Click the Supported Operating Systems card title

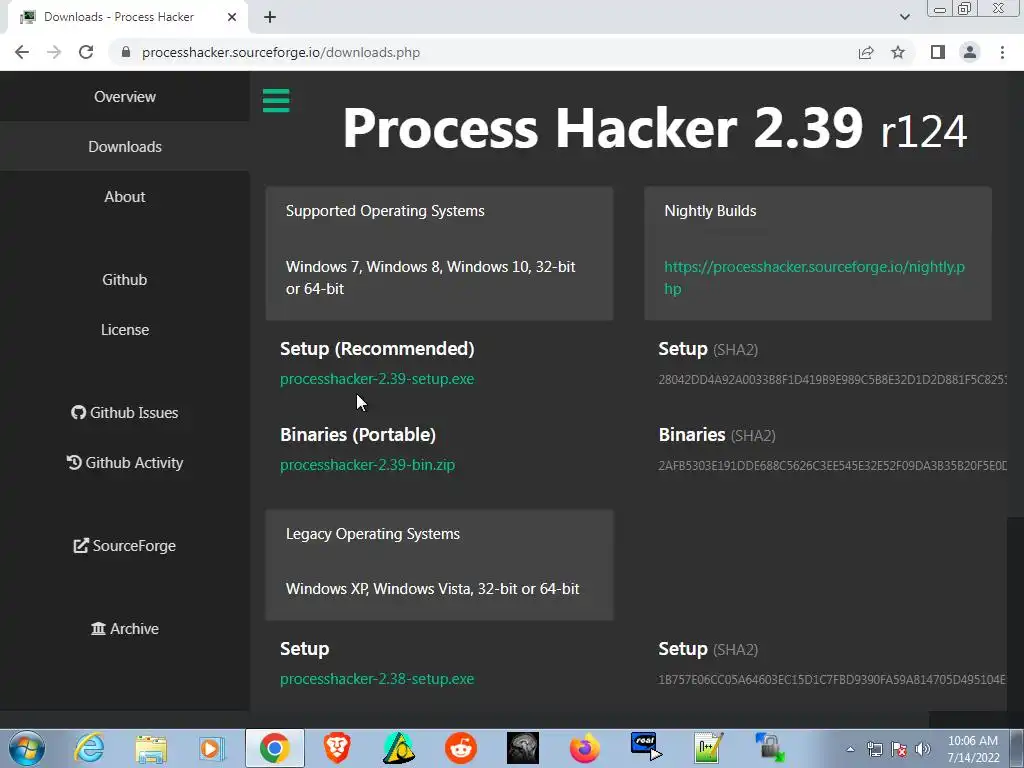click(x=385, y=211)
